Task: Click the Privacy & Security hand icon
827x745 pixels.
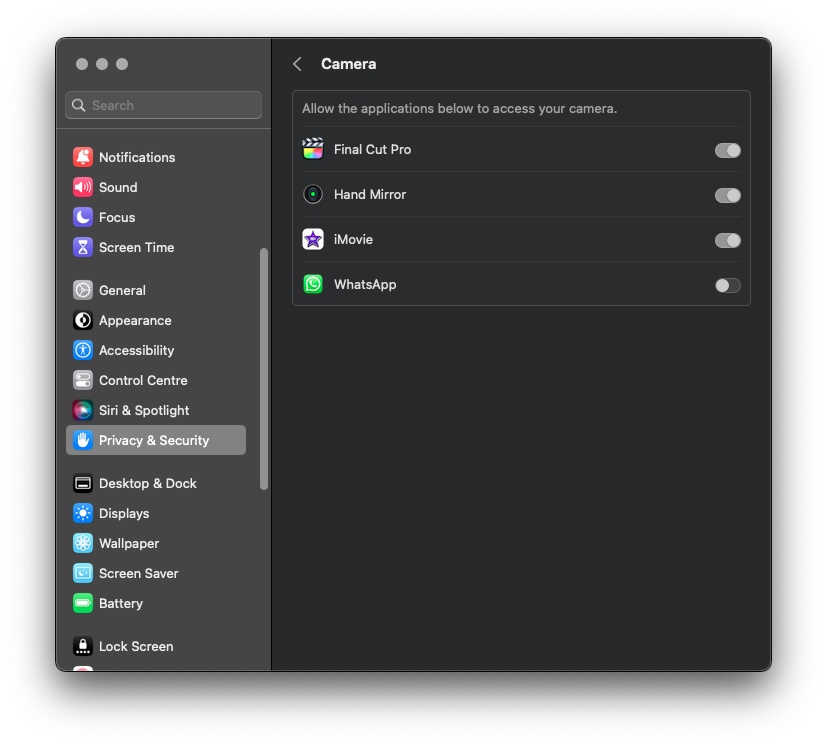Action: (x=83, y=440)
